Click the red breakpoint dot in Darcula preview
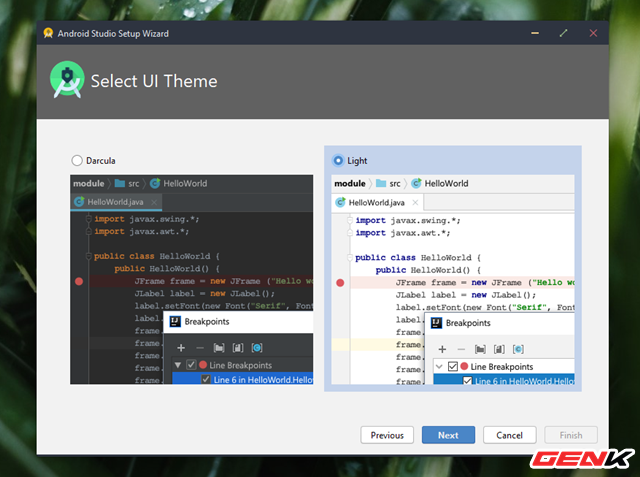This screenshot has width=640, height=477. tap(79, 282)
